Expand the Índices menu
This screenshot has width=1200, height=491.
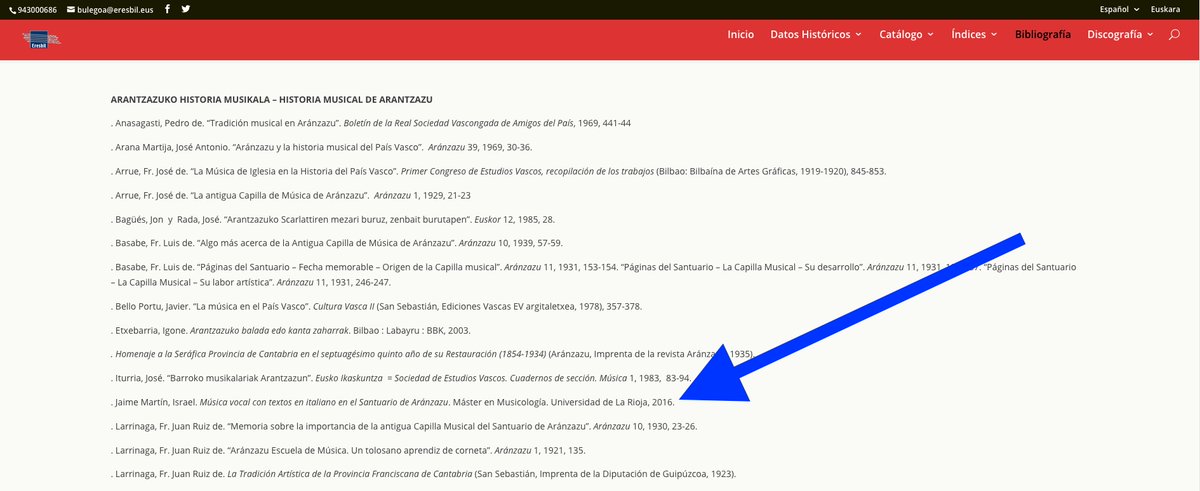(975, 34)
